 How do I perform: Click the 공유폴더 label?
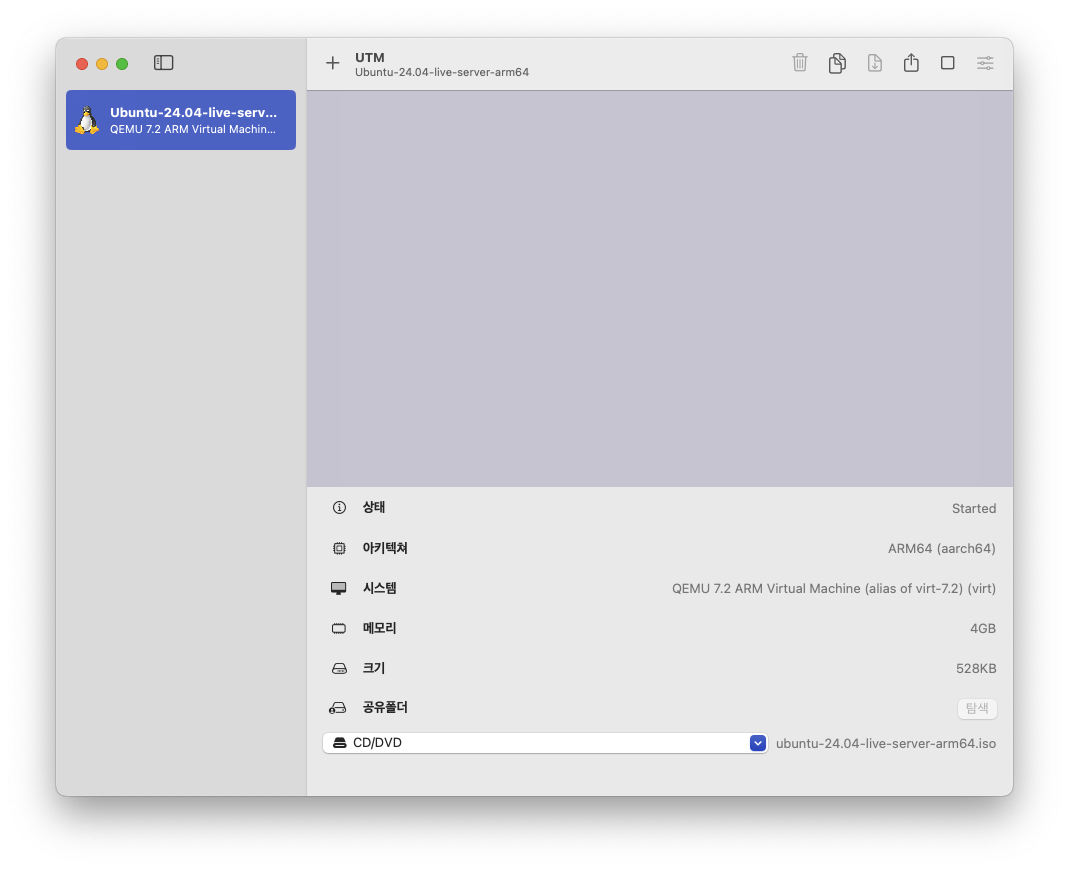(385, 707)
